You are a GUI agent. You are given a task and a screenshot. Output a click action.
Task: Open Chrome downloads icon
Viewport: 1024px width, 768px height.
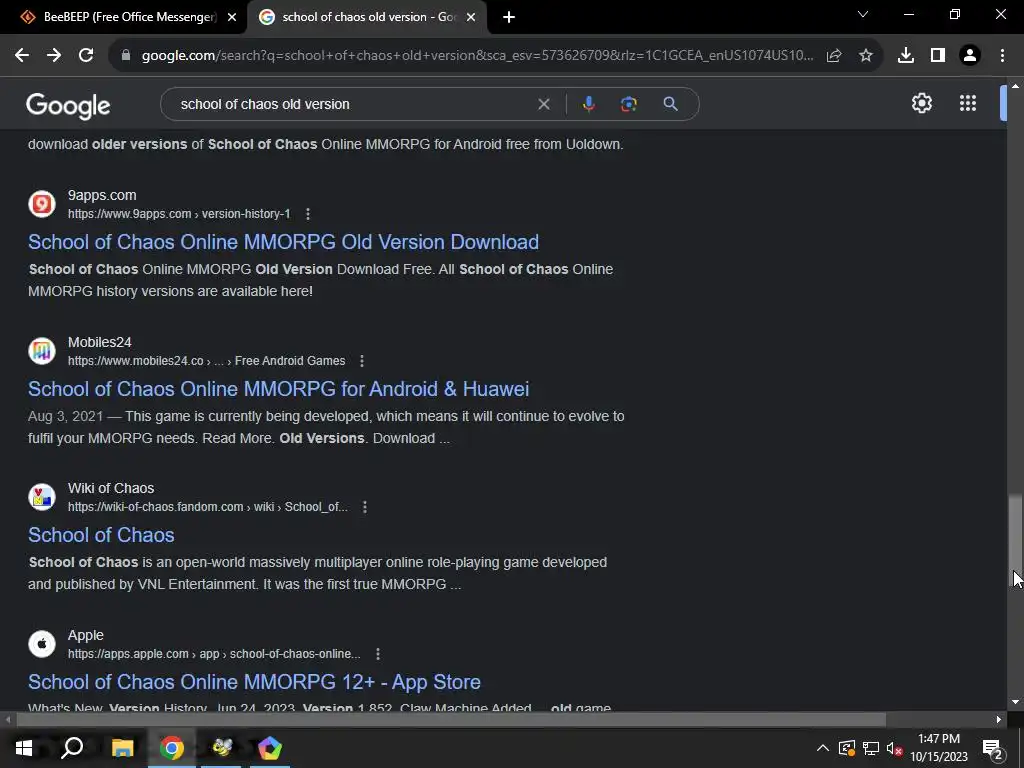click(x=906, y=56)
